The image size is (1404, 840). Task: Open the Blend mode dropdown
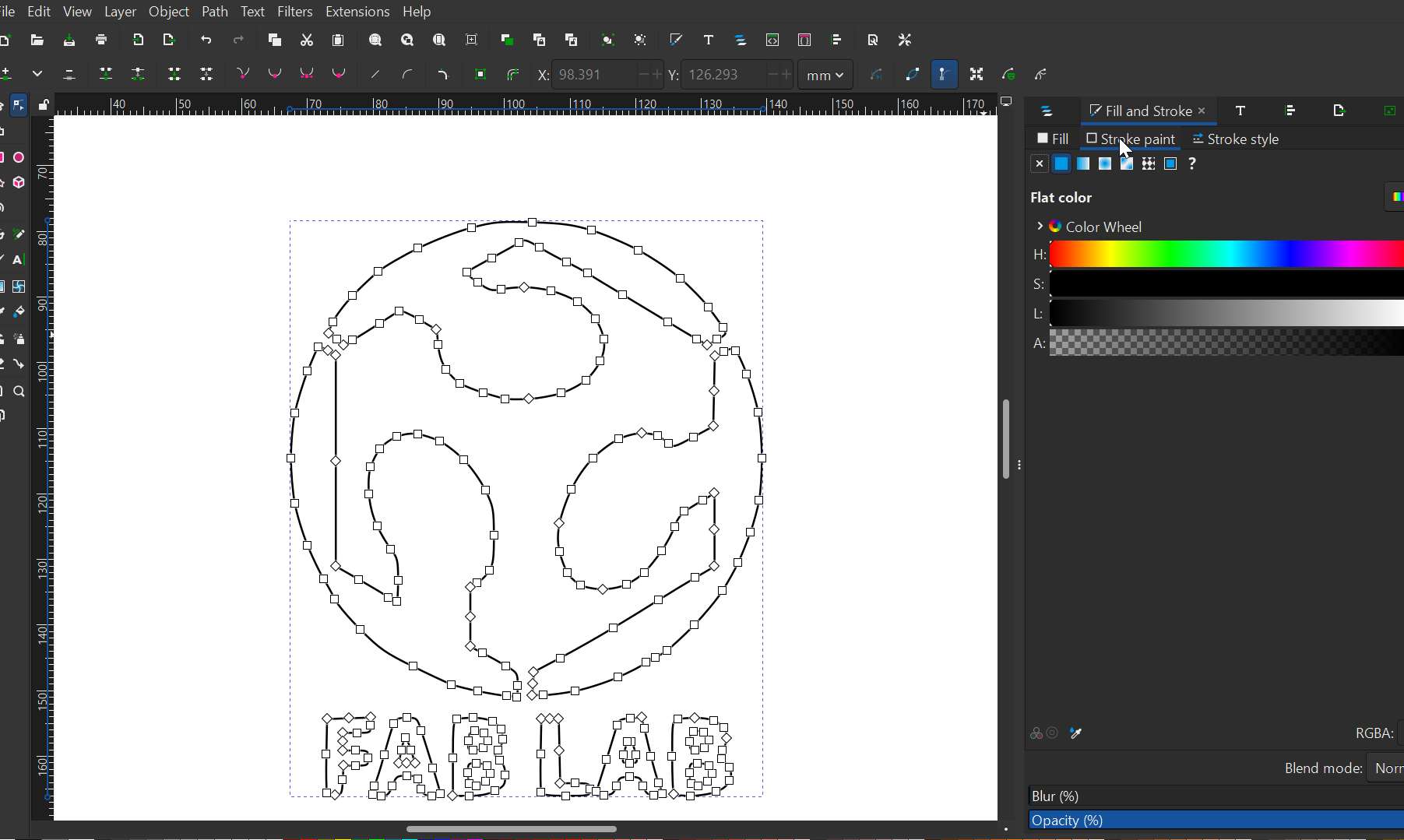tap(1388, 768)
